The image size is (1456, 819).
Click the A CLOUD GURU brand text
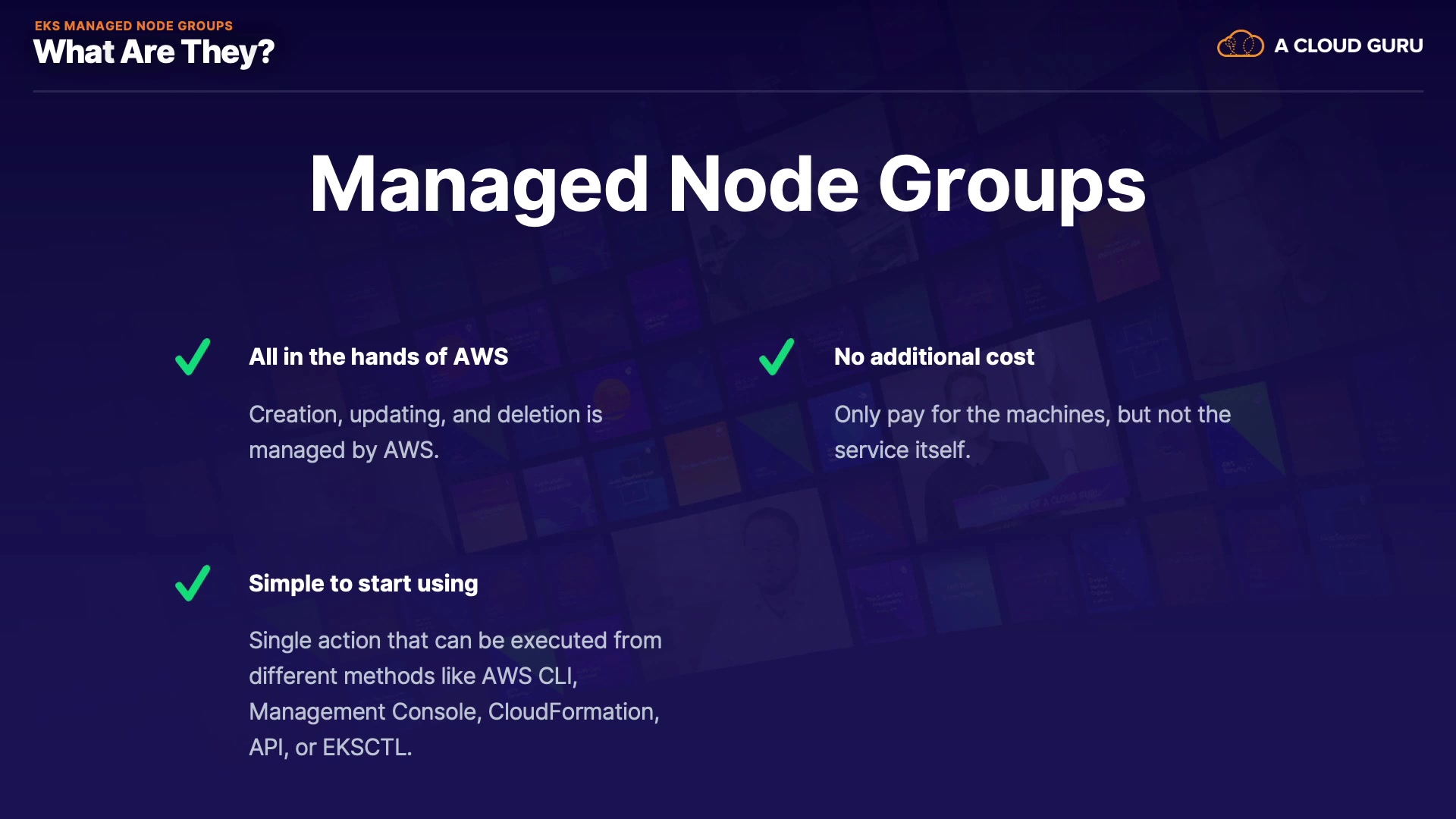point(1348,45)
